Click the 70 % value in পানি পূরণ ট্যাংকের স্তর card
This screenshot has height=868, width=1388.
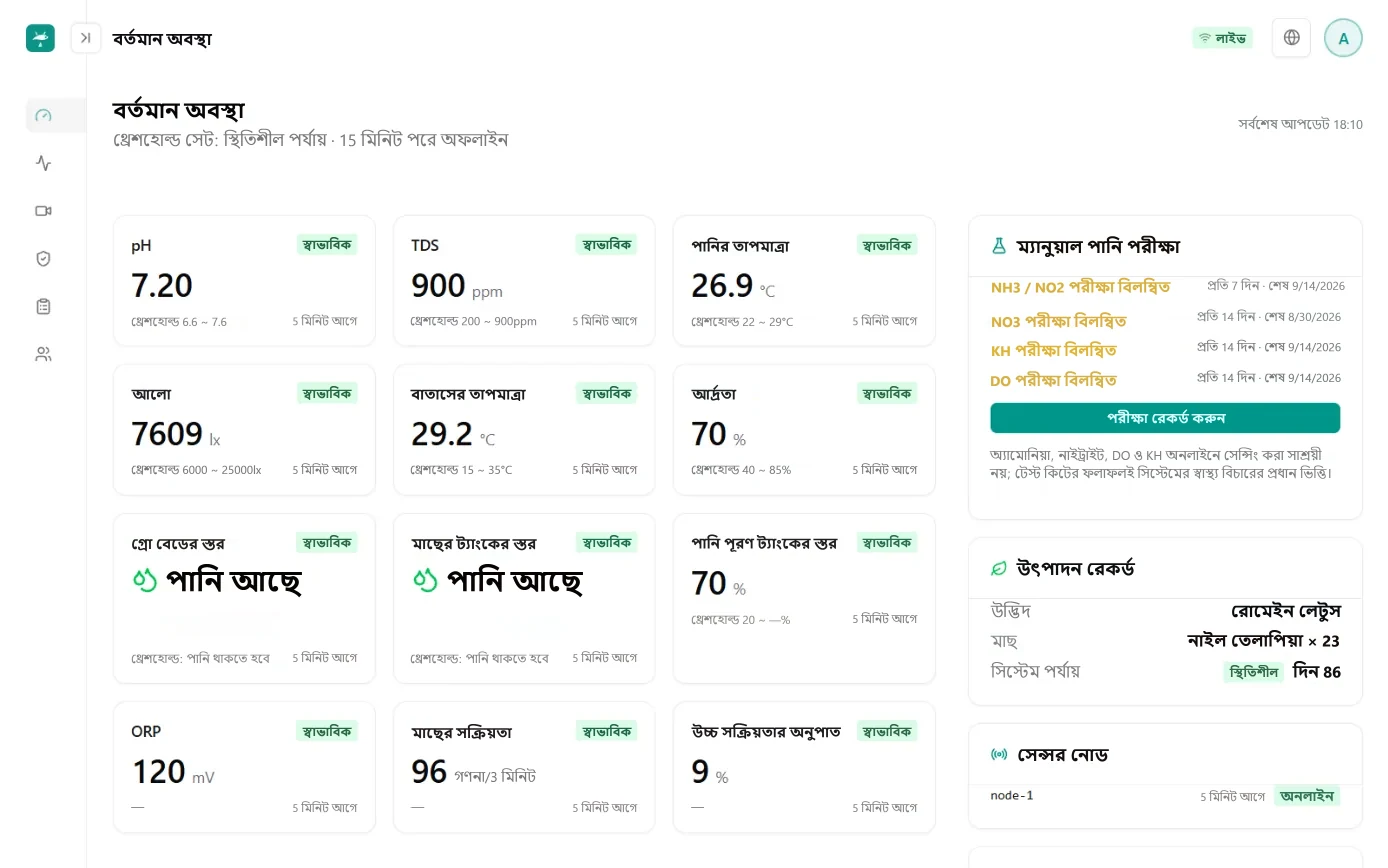pyautogui.click(x=718, y=584)
